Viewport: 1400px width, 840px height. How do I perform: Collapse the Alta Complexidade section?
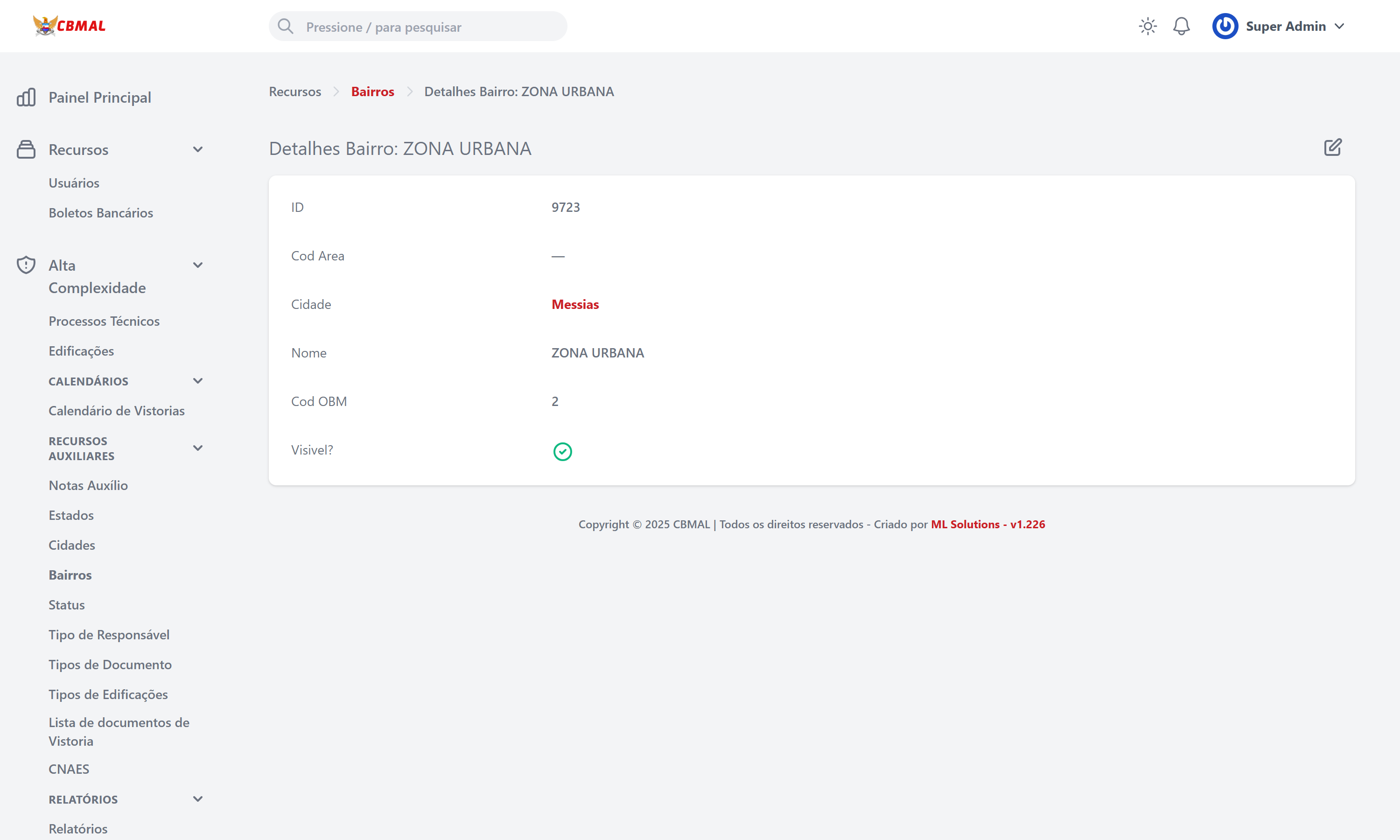[x=197, y=265]
